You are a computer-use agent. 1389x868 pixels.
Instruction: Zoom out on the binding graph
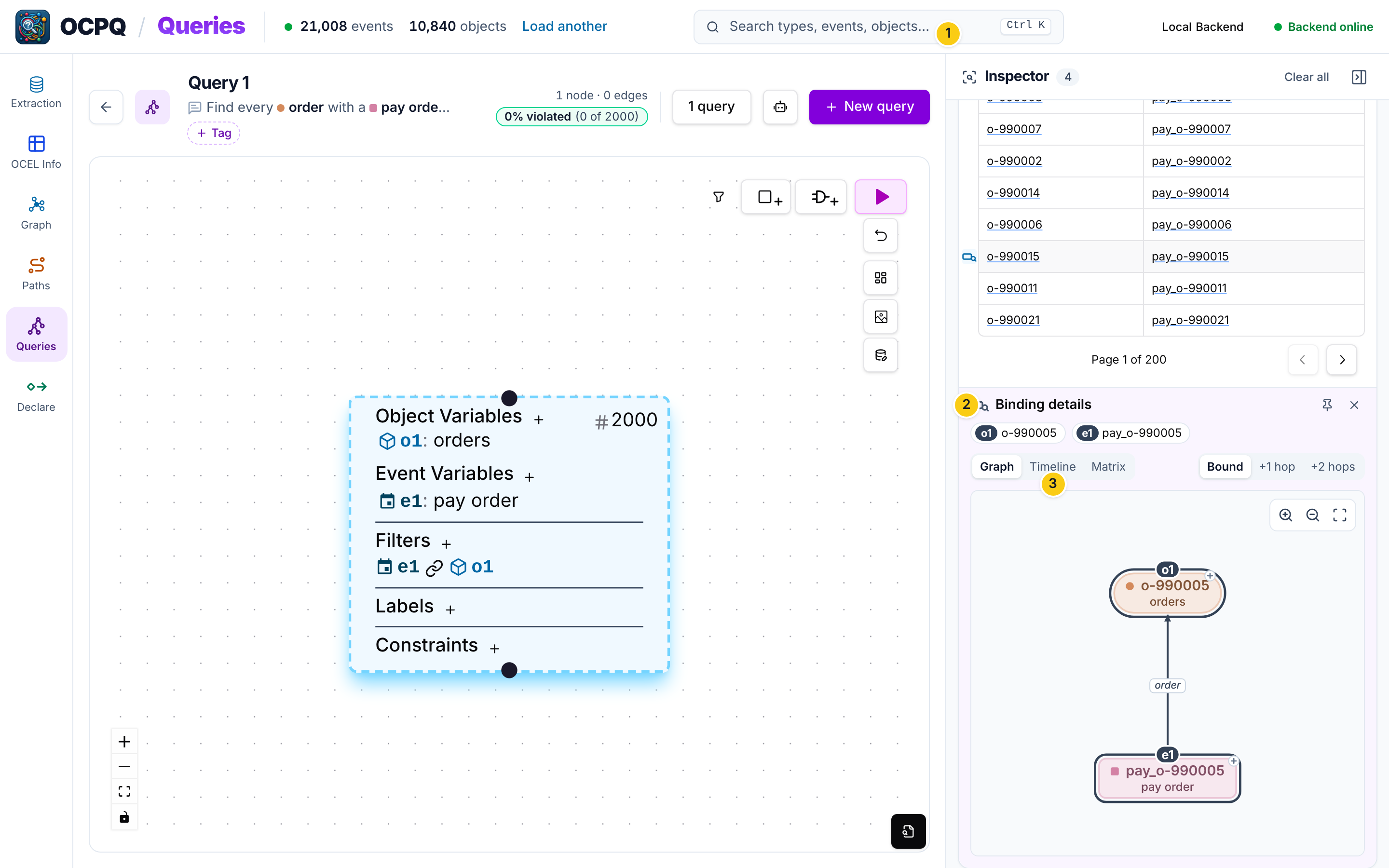tap(1313, 515)
